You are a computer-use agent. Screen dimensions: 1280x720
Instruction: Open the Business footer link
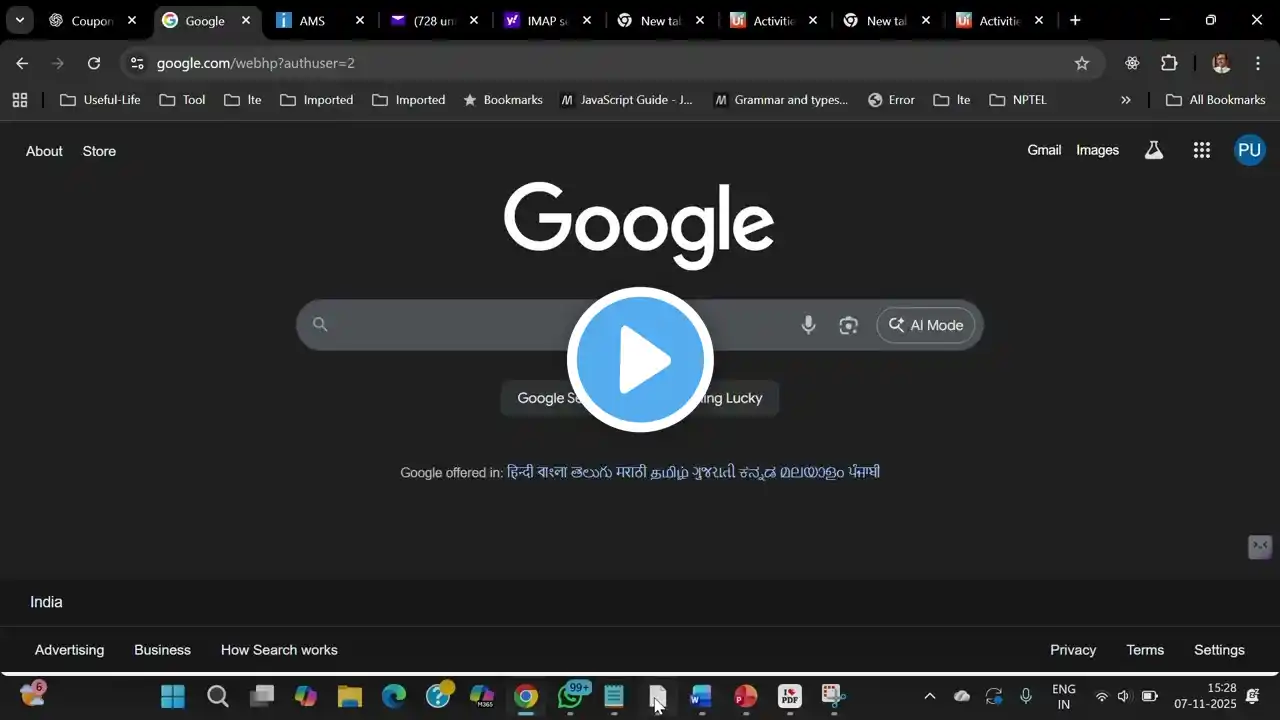(x=162, y=650)
